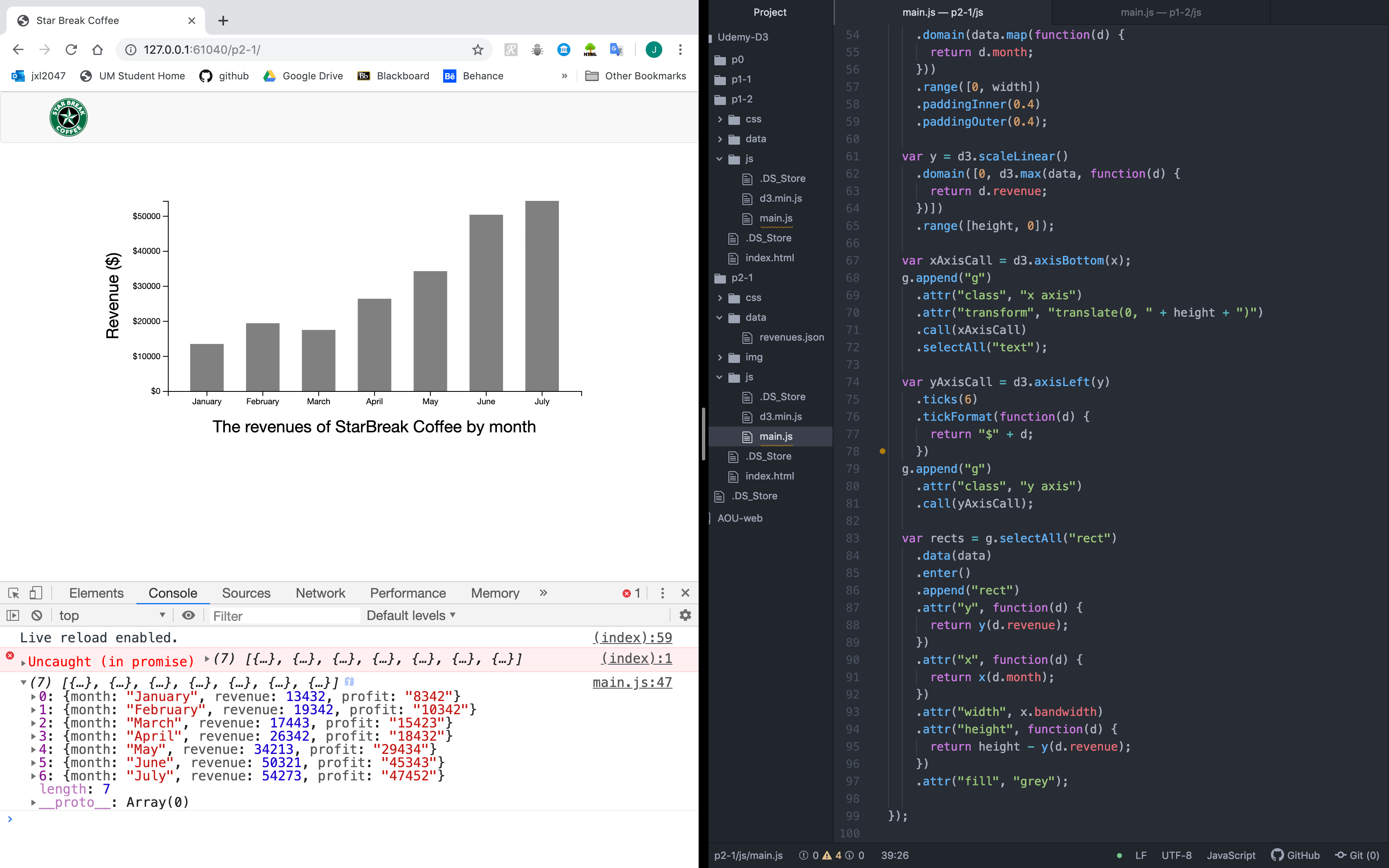Image resolution: width=1389 pixels, height=868 pixels.
Task: Click the Chrome three-dot menu
Action: 680,50
